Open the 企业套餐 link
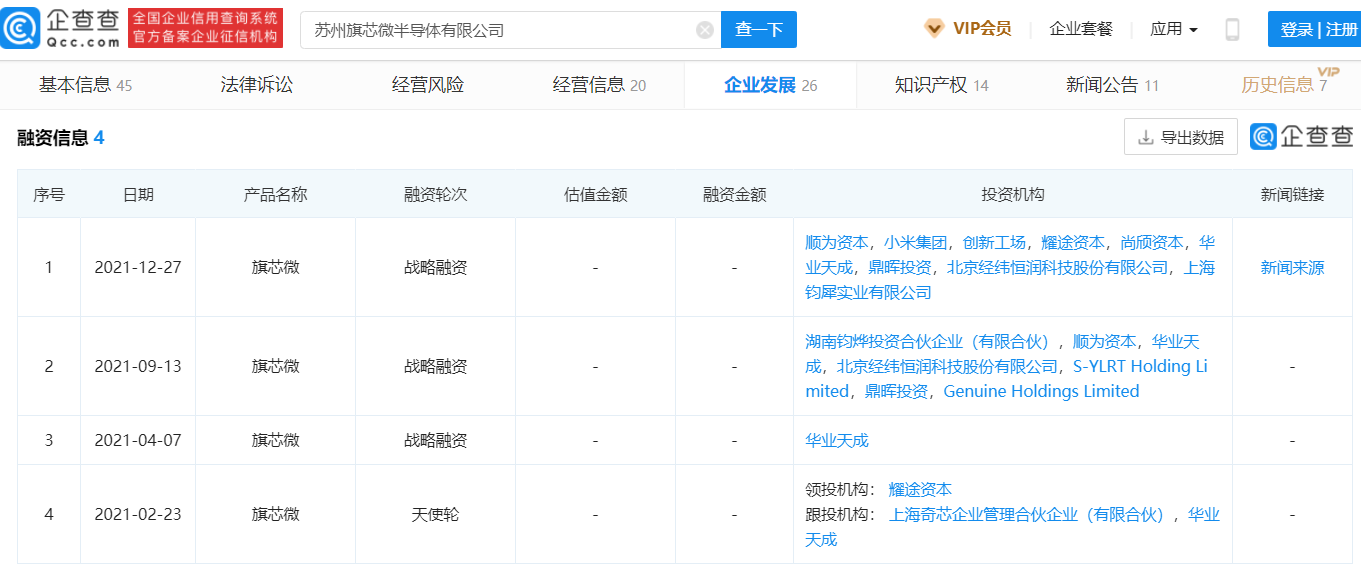Image resolution: width=1361 pixels, height=572 pixels. pos(1081,29)
